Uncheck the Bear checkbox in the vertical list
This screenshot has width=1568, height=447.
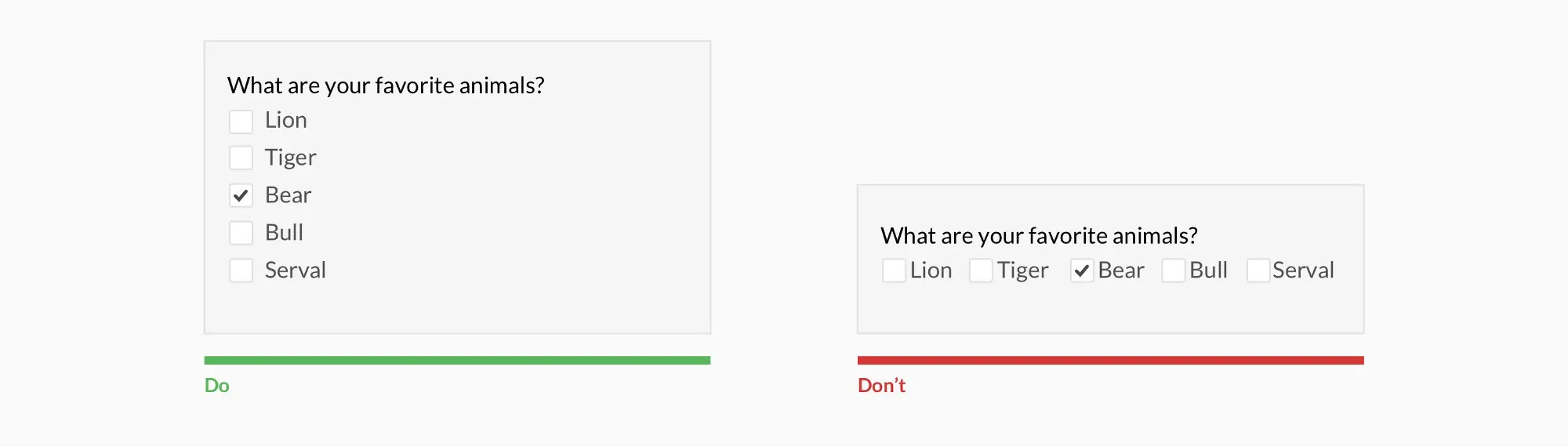click(241, 195)
